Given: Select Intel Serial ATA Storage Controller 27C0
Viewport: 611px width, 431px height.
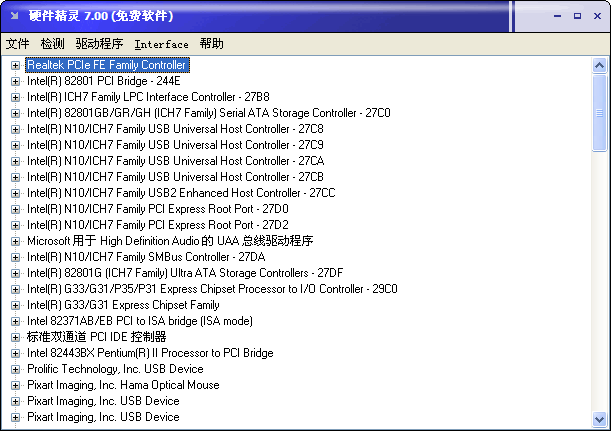Looking at the screenshot, I should tap(208, 113).
